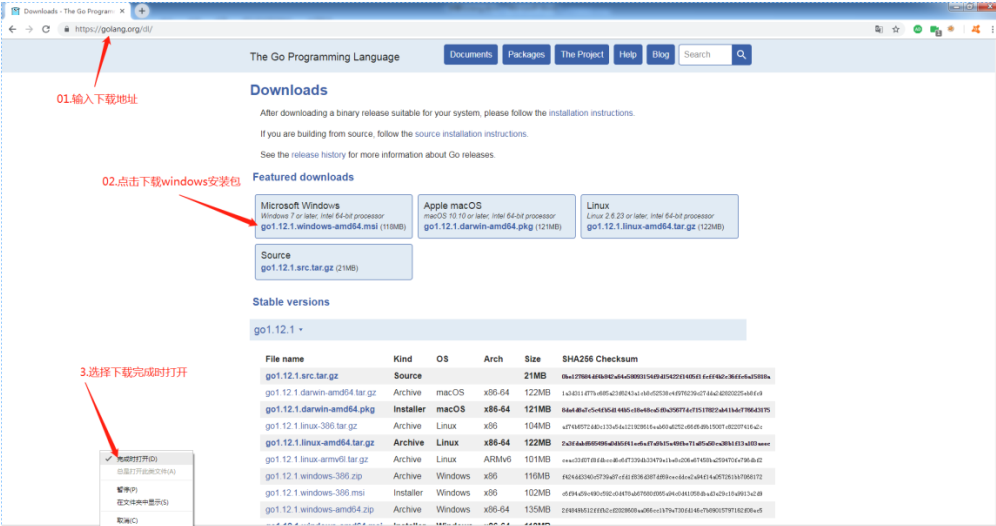The image size is (996, 526).
Task: Click go1.12.1.linux-386.tar.gz table link
Action: click(x=311, y=426)
